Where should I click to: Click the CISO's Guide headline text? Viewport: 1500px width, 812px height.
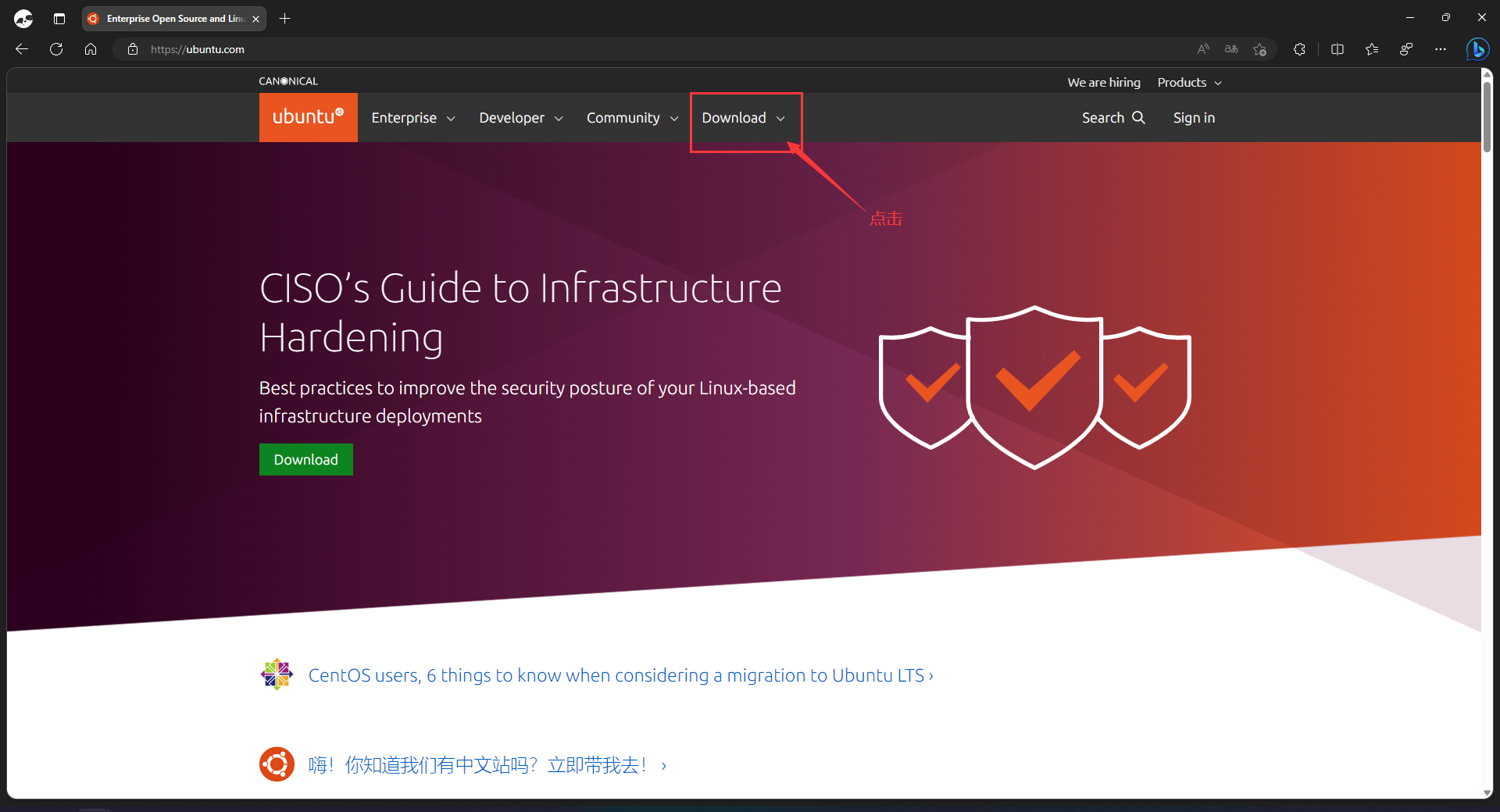pos(520,312)
